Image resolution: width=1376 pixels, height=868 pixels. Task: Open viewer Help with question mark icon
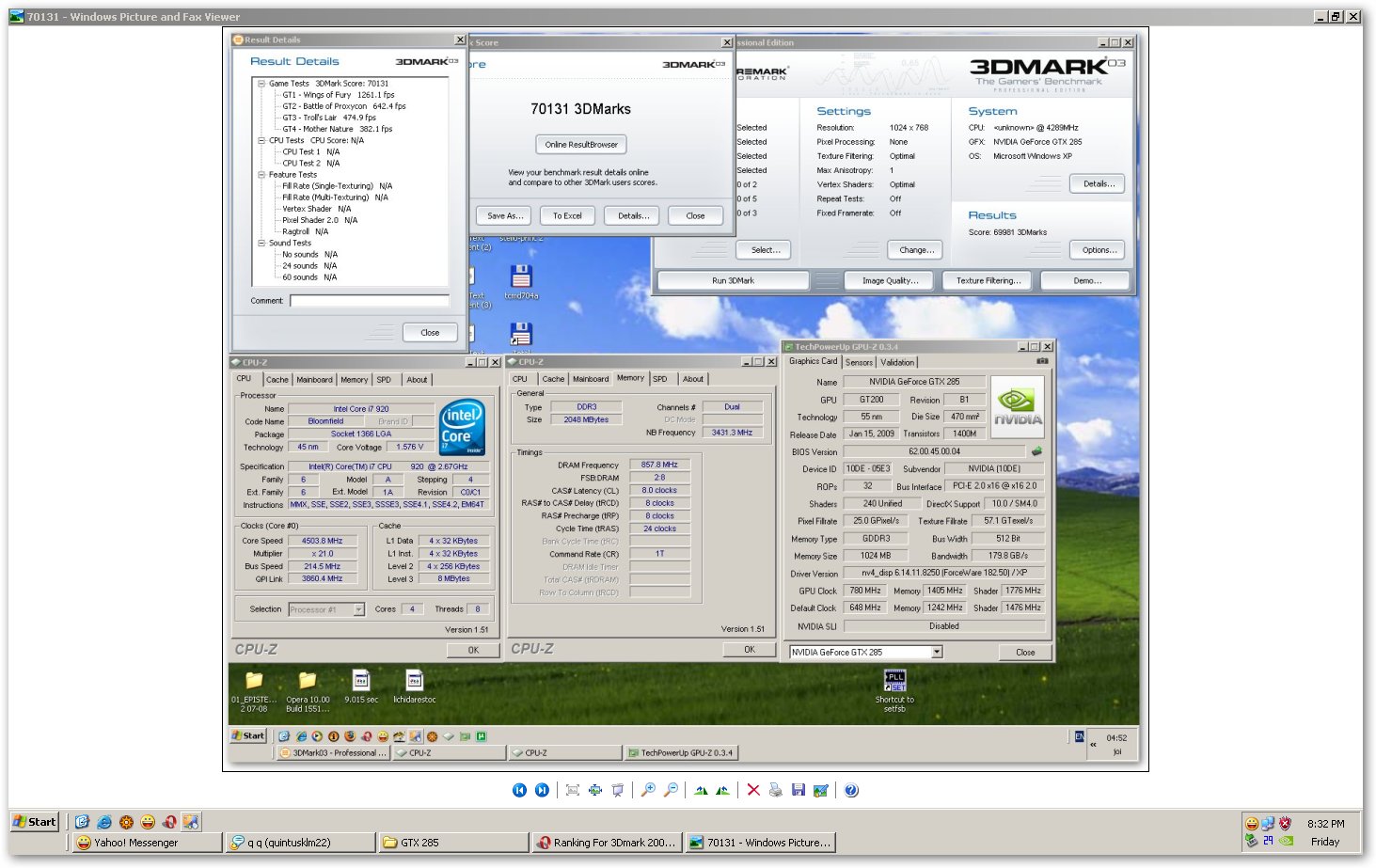[851, 790]
